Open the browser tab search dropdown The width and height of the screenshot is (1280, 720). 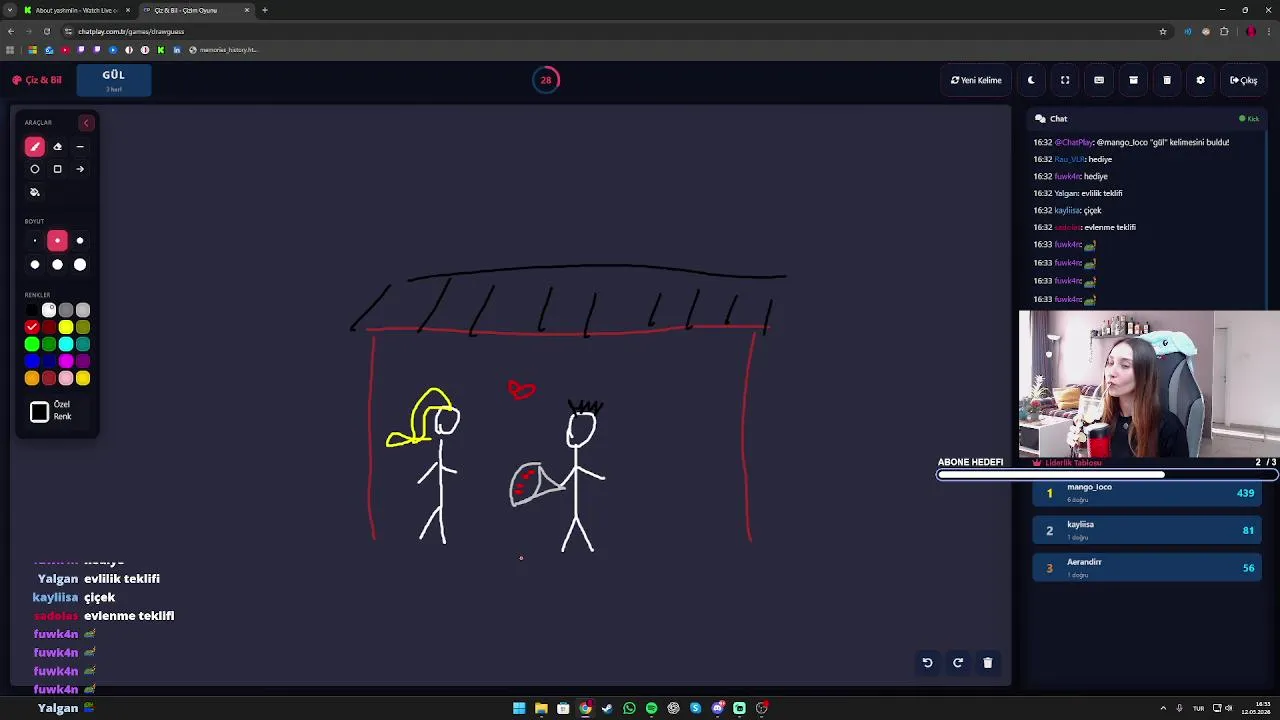click(x=10, y=10)
